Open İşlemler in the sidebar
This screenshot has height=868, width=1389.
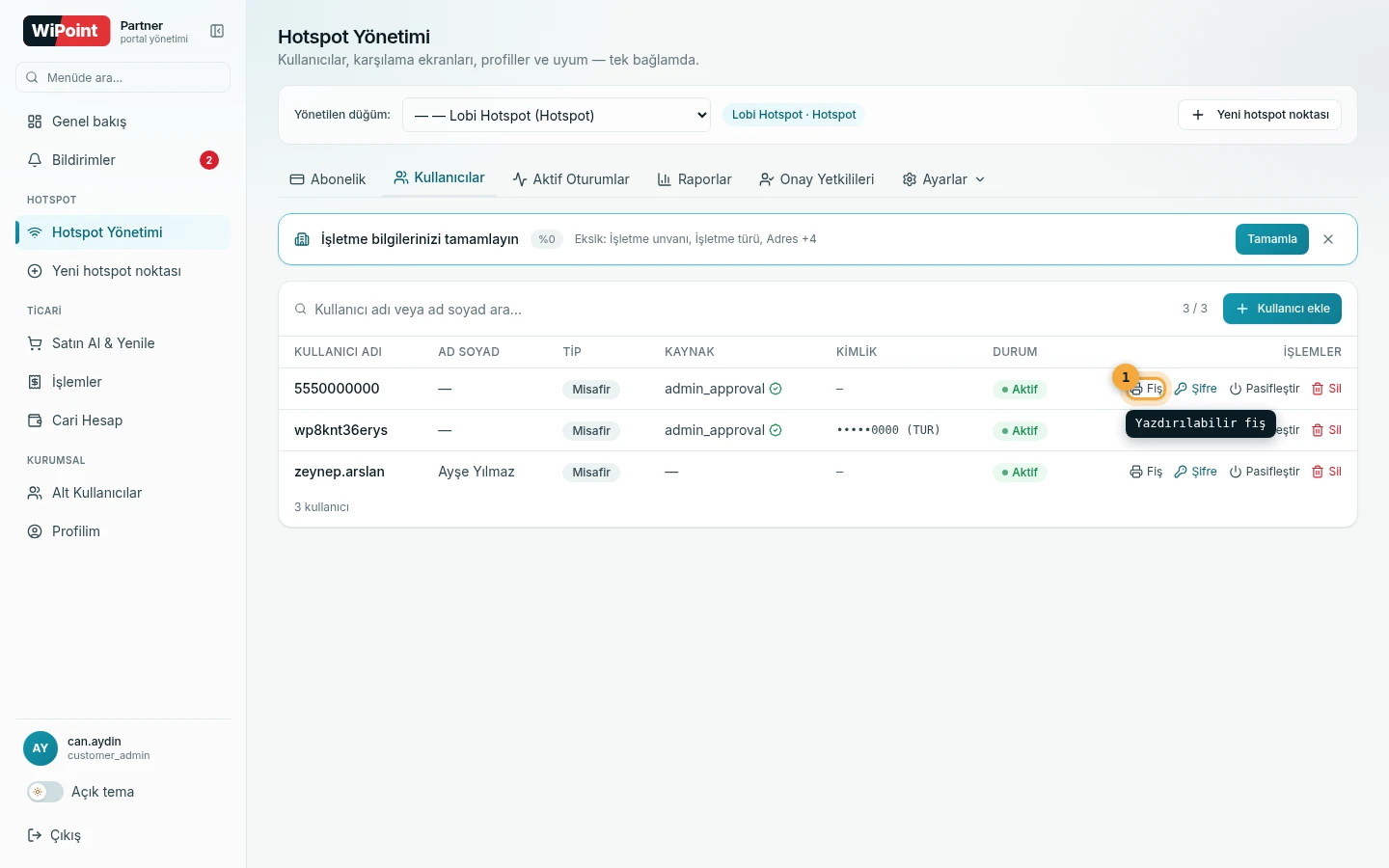coord(123,382)
